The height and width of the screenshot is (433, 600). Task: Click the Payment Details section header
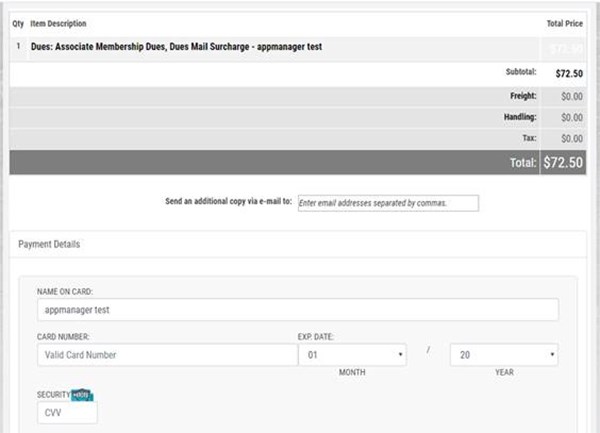(x=49, y=244)
